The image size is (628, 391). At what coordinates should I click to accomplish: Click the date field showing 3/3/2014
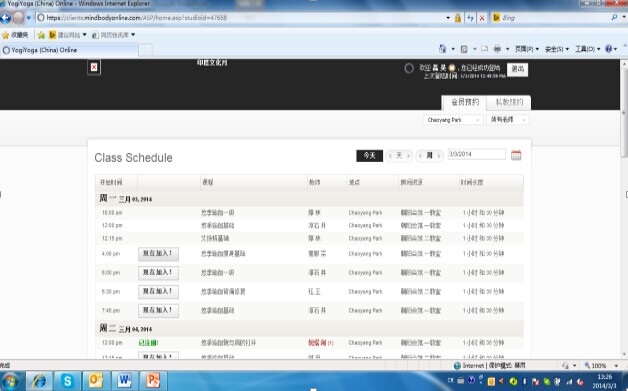click(x=476, y=154)
